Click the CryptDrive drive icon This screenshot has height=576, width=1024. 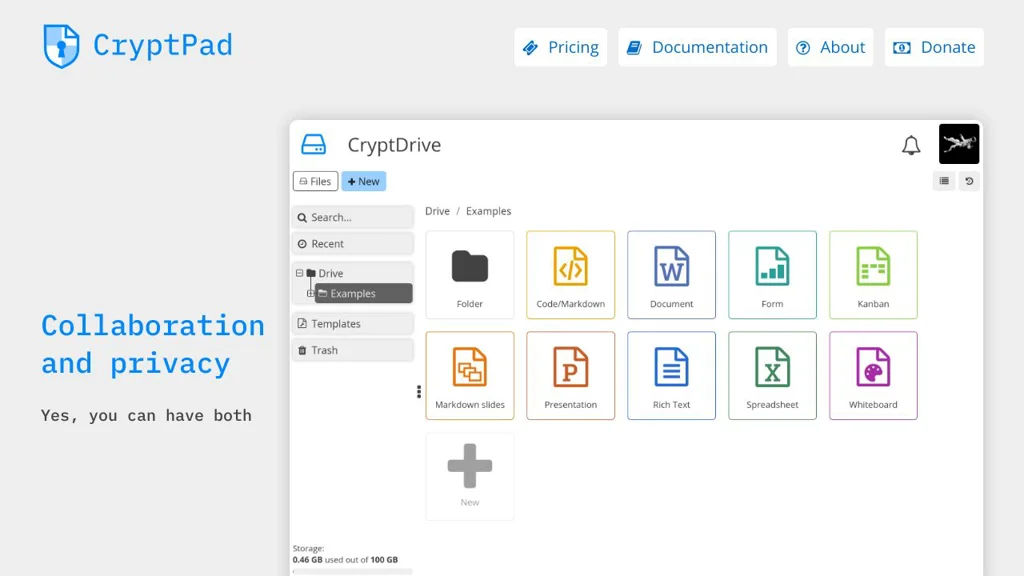click(x=313, y=144)
